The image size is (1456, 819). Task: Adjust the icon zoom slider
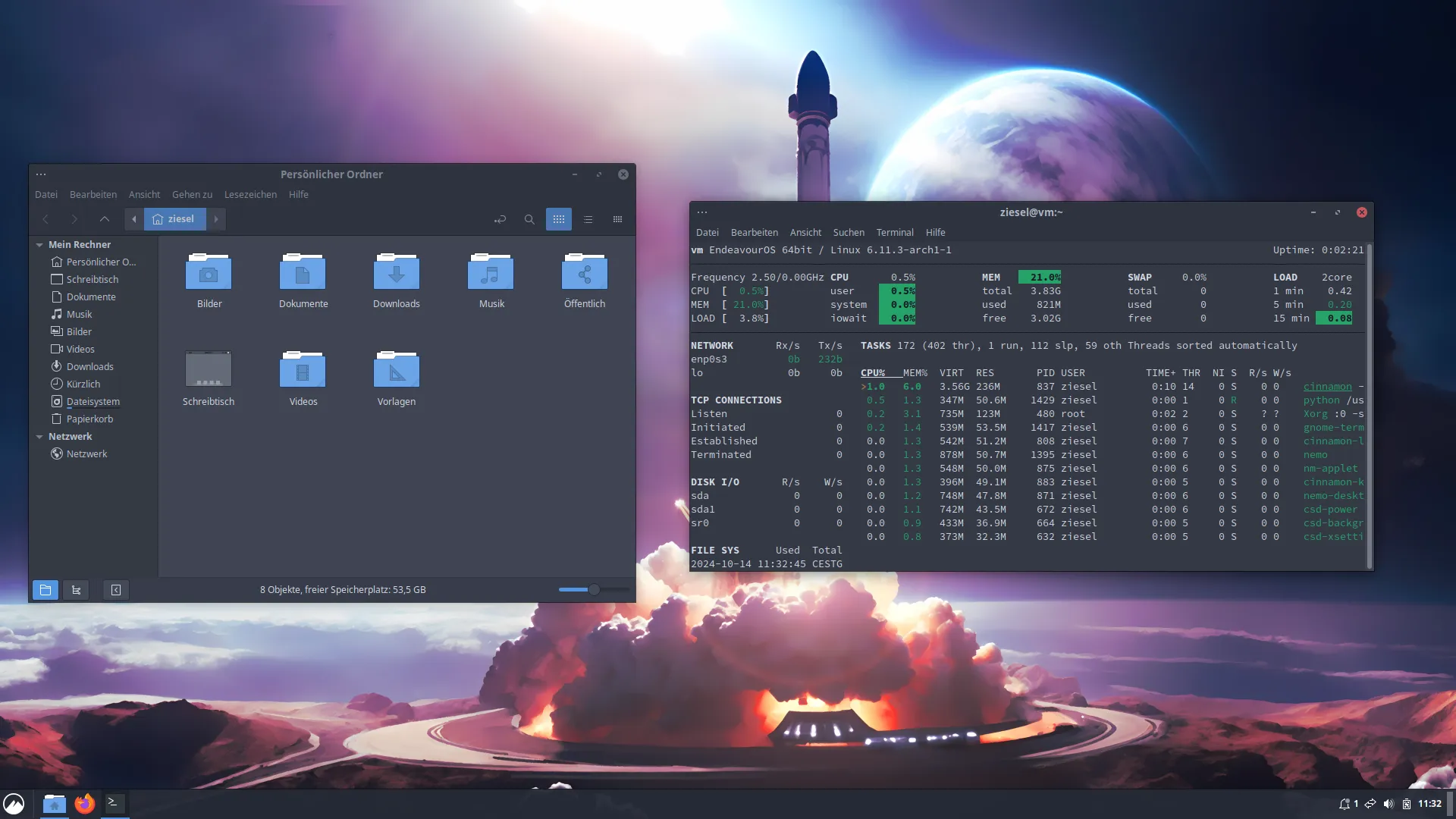[x=594, y=590]
